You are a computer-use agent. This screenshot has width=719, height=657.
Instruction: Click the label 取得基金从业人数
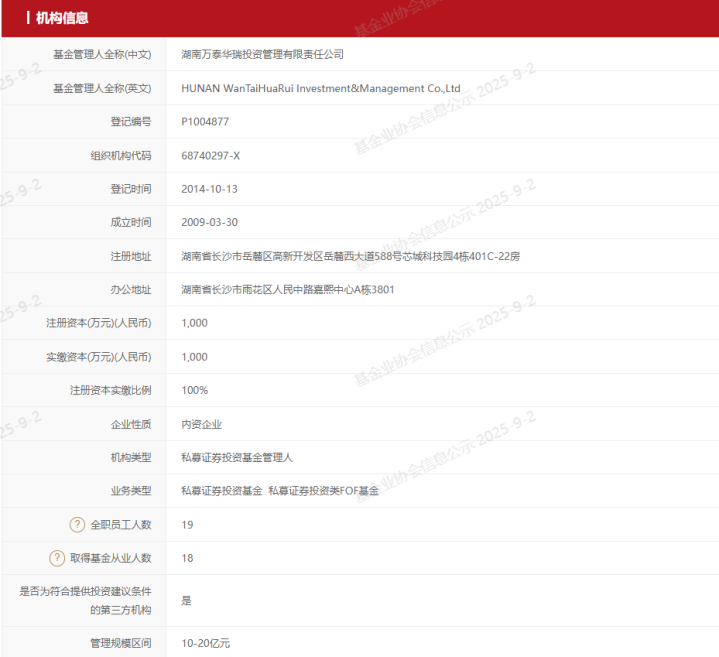click(111, 558)
